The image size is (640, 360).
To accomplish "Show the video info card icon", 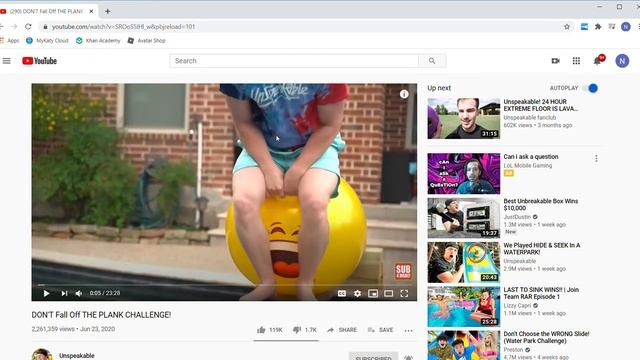I will pos(404,94).
